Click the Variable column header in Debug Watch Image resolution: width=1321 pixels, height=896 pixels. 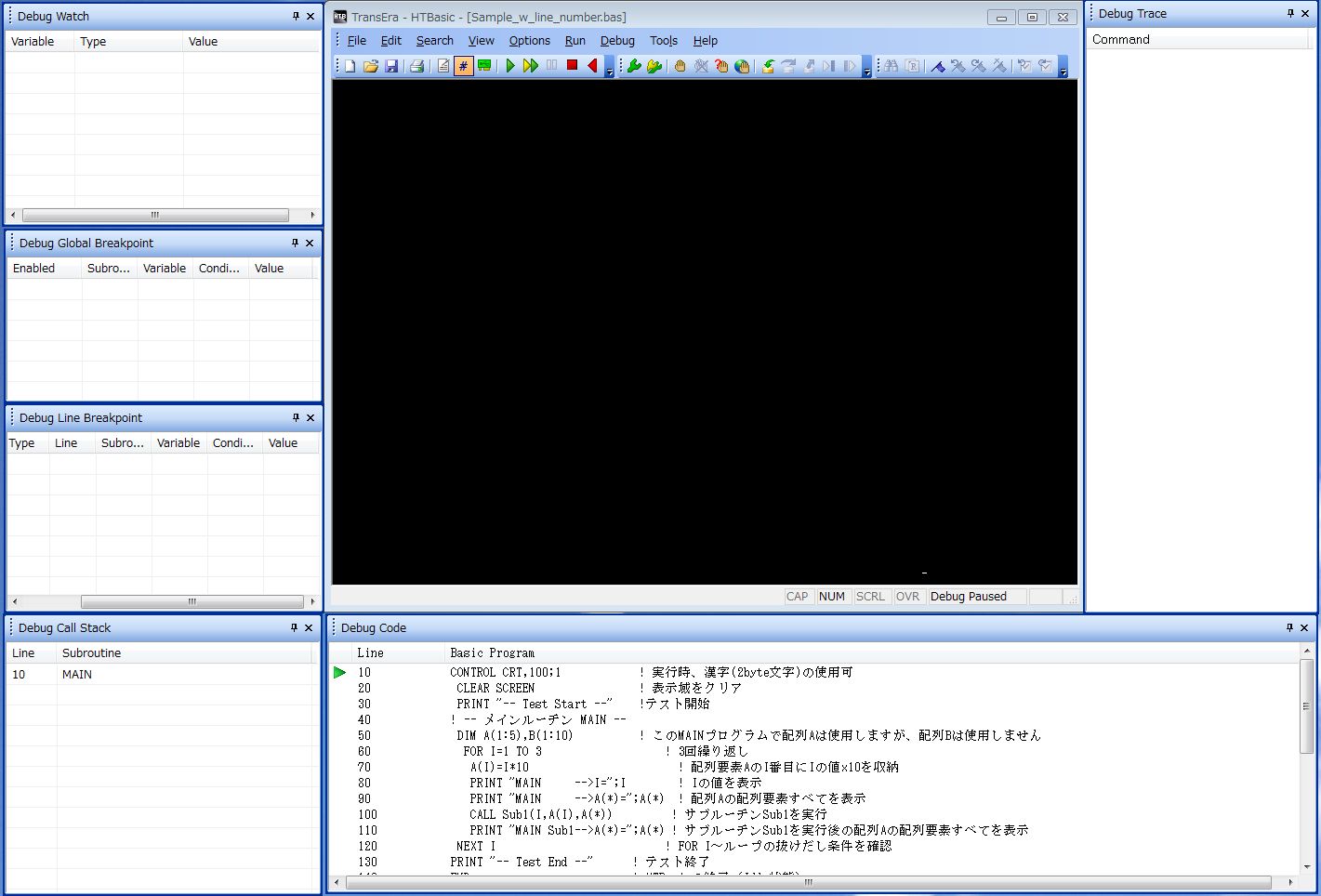40,41
